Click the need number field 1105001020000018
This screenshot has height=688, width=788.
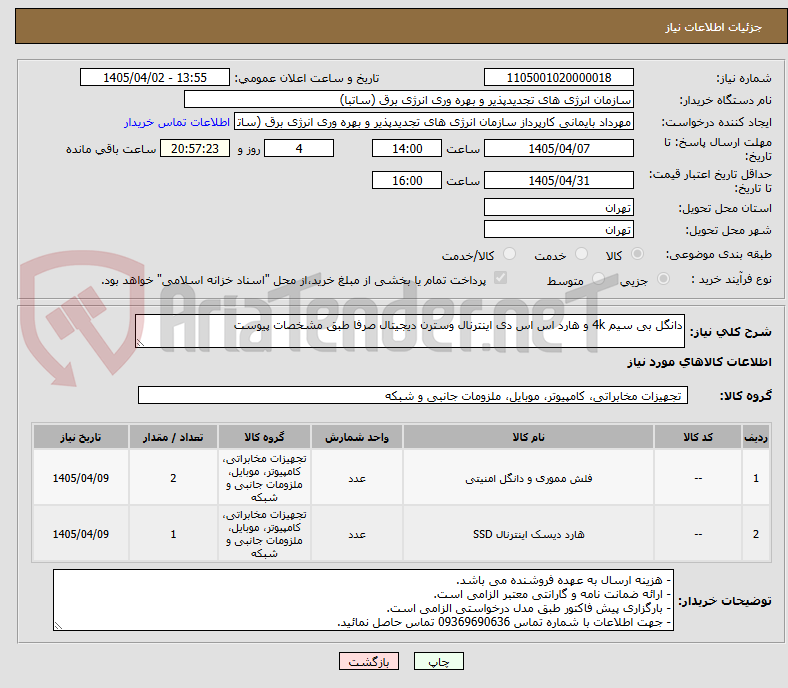(558, 77)
